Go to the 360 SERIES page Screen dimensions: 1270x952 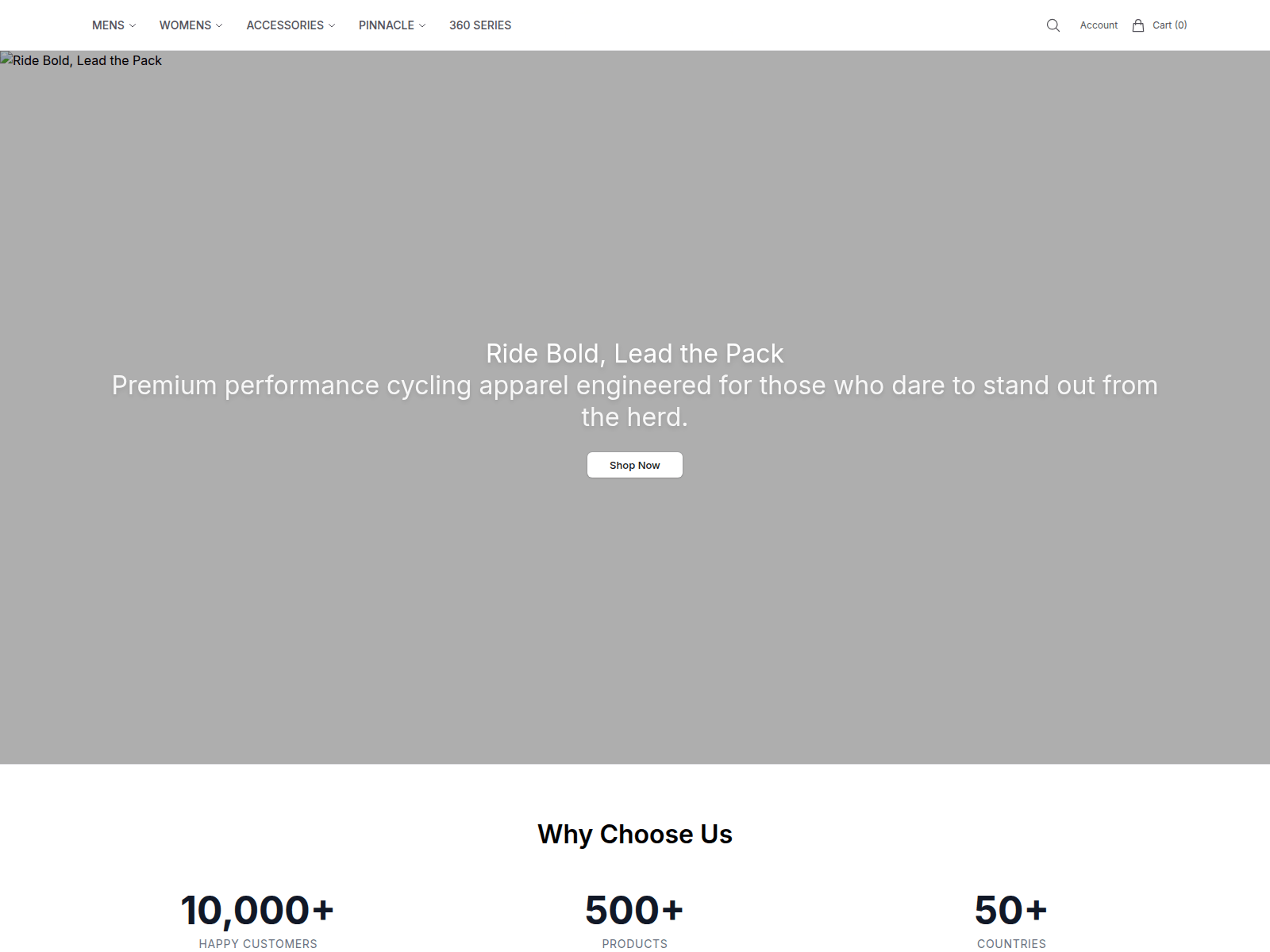(x=480, y=25)
